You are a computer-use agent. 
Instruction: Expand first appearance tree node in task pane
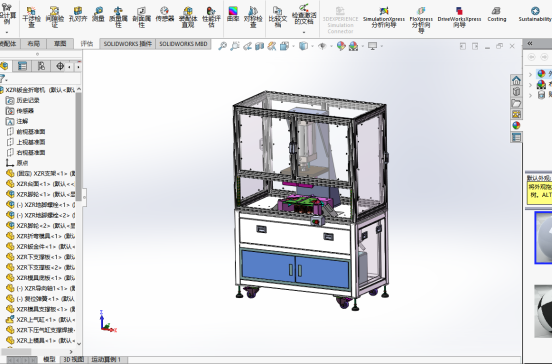point(531,74)
